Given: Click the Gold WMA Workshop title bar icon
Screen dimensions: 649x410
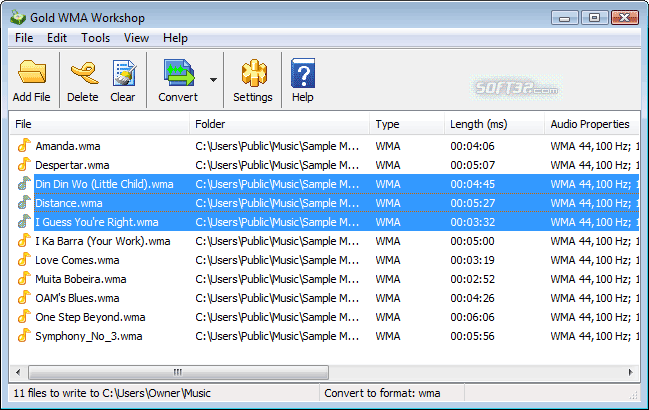Looking at the screenshot, I should 18,18.
